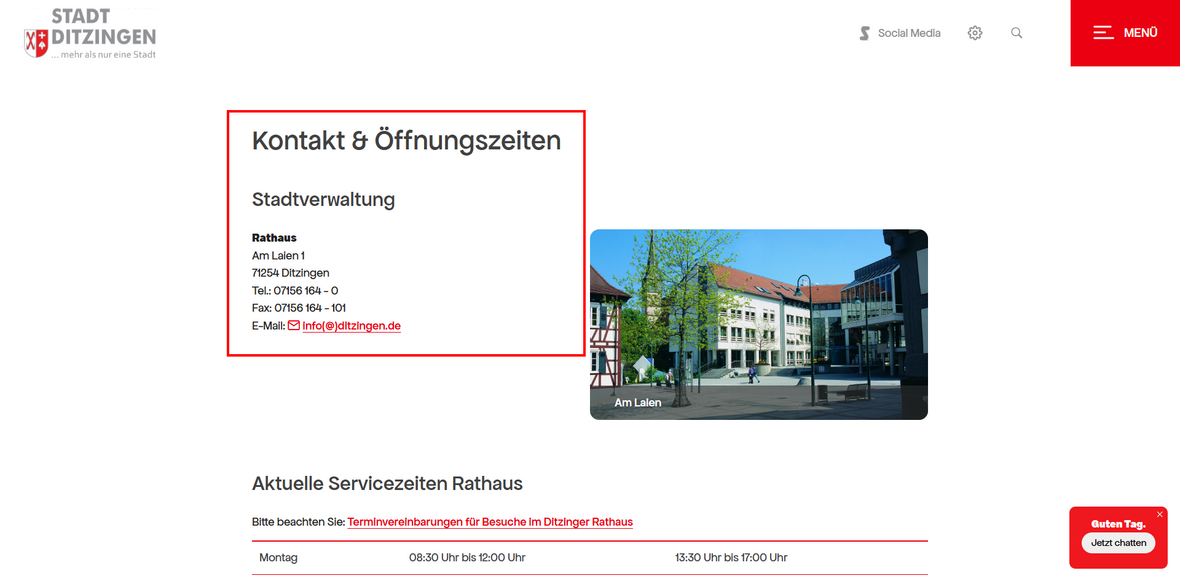Click the 'Am Lalen' Rathaus photo
This screenshot has width=1180, height=581.
pos(759,323)
